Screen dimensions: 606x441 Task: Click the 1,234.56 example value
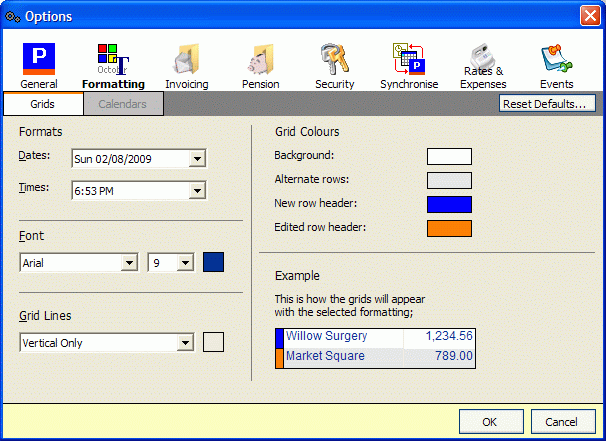point(449,336)
